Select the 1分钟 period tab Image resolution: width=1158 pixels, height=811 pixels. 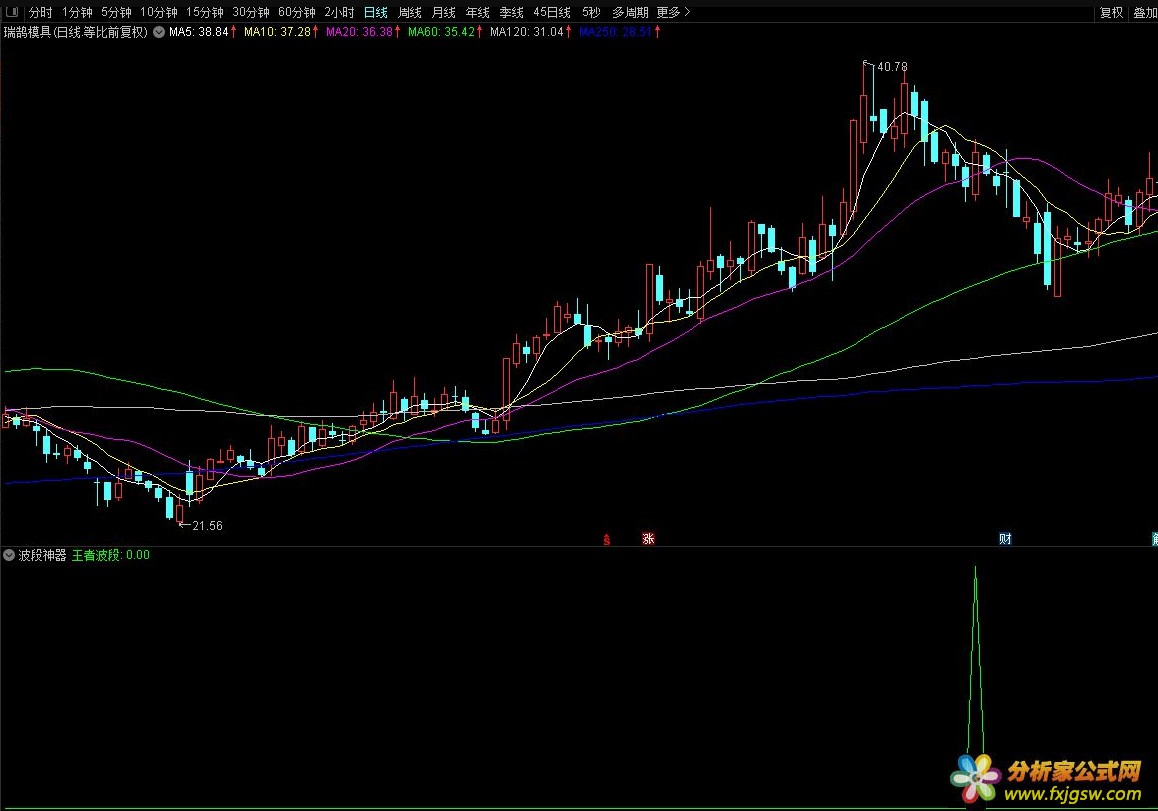[x=77, y=13]
